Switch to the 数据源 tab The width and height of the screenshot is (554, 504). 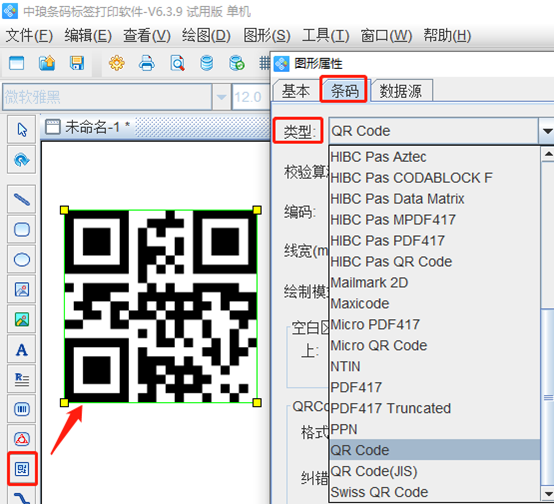click(x=401, y=91)
